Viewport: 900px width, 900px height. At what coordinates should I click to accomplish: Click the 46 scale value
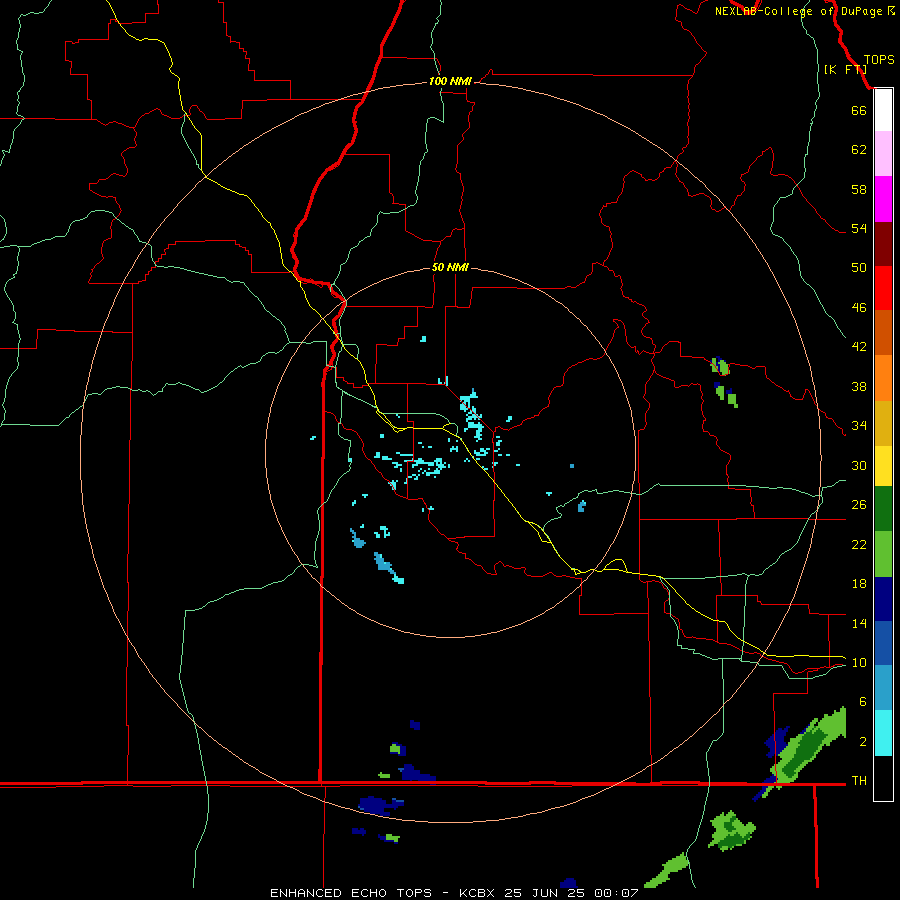click(859, 308)
